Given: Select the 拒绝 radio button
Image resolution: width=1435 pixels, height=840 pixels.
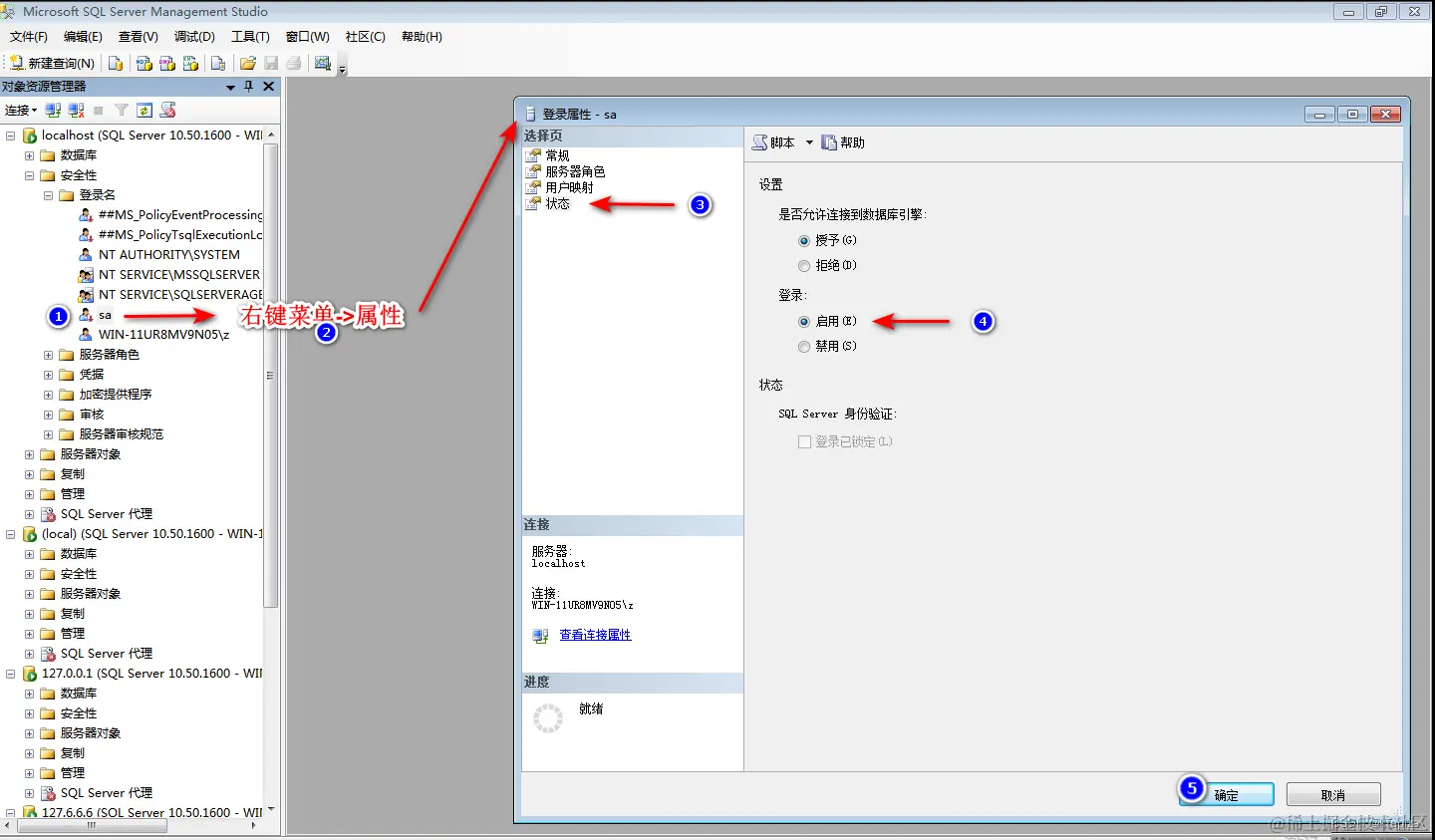Looking at the screenshot, I should 804,266.
